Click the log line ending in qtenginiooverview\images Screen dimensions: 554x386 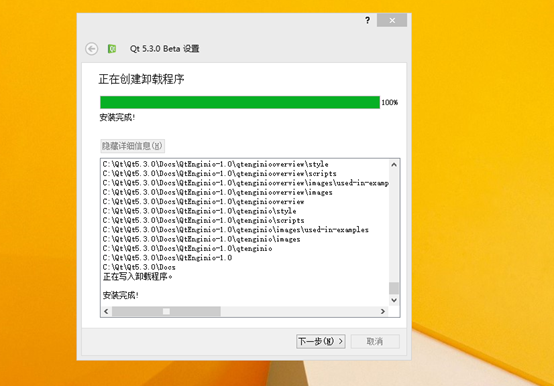coord(217,192)
